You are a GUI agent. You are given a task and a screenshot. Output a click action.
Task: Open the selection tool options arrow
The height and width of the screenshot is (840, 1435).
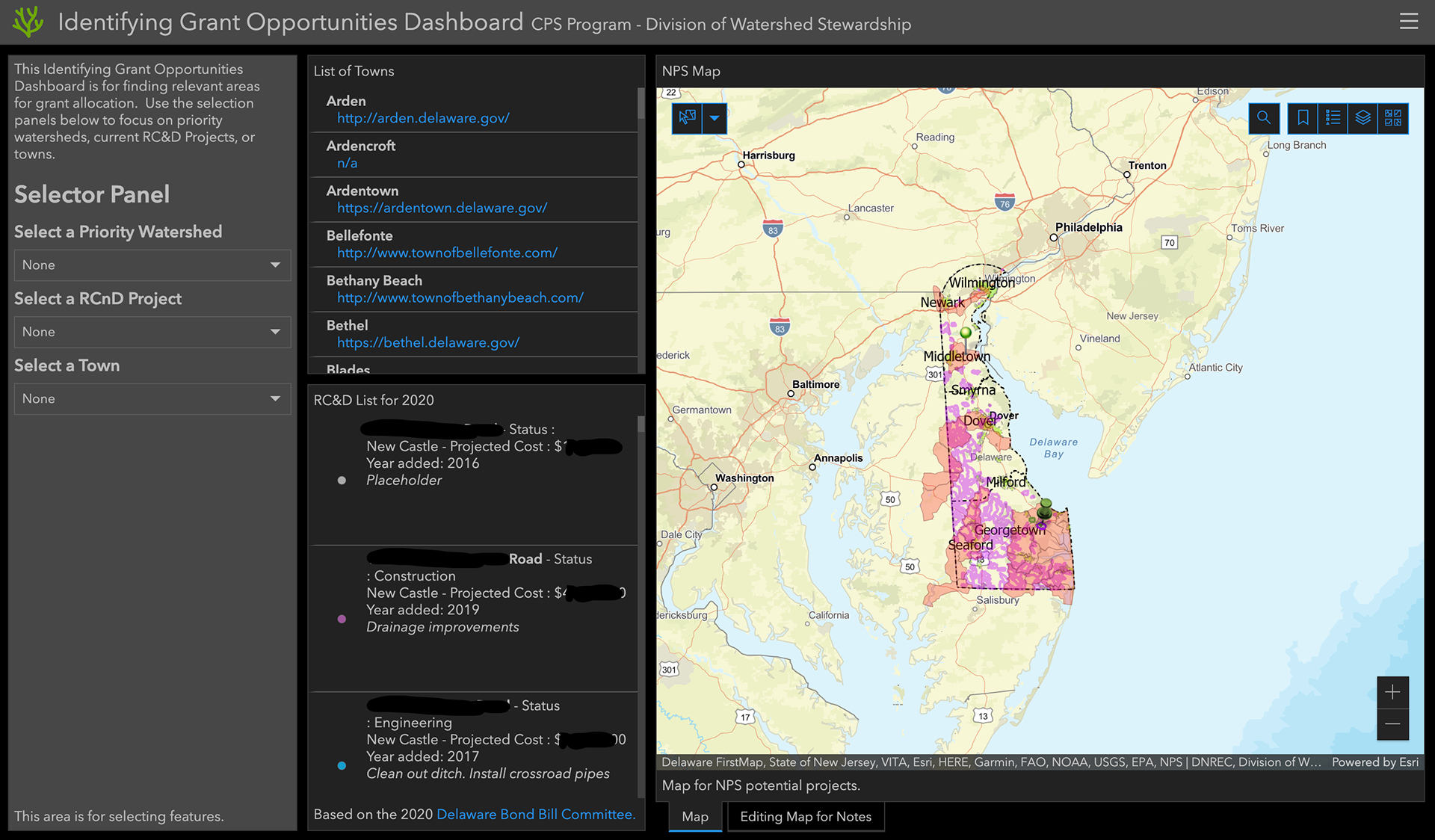715,118
